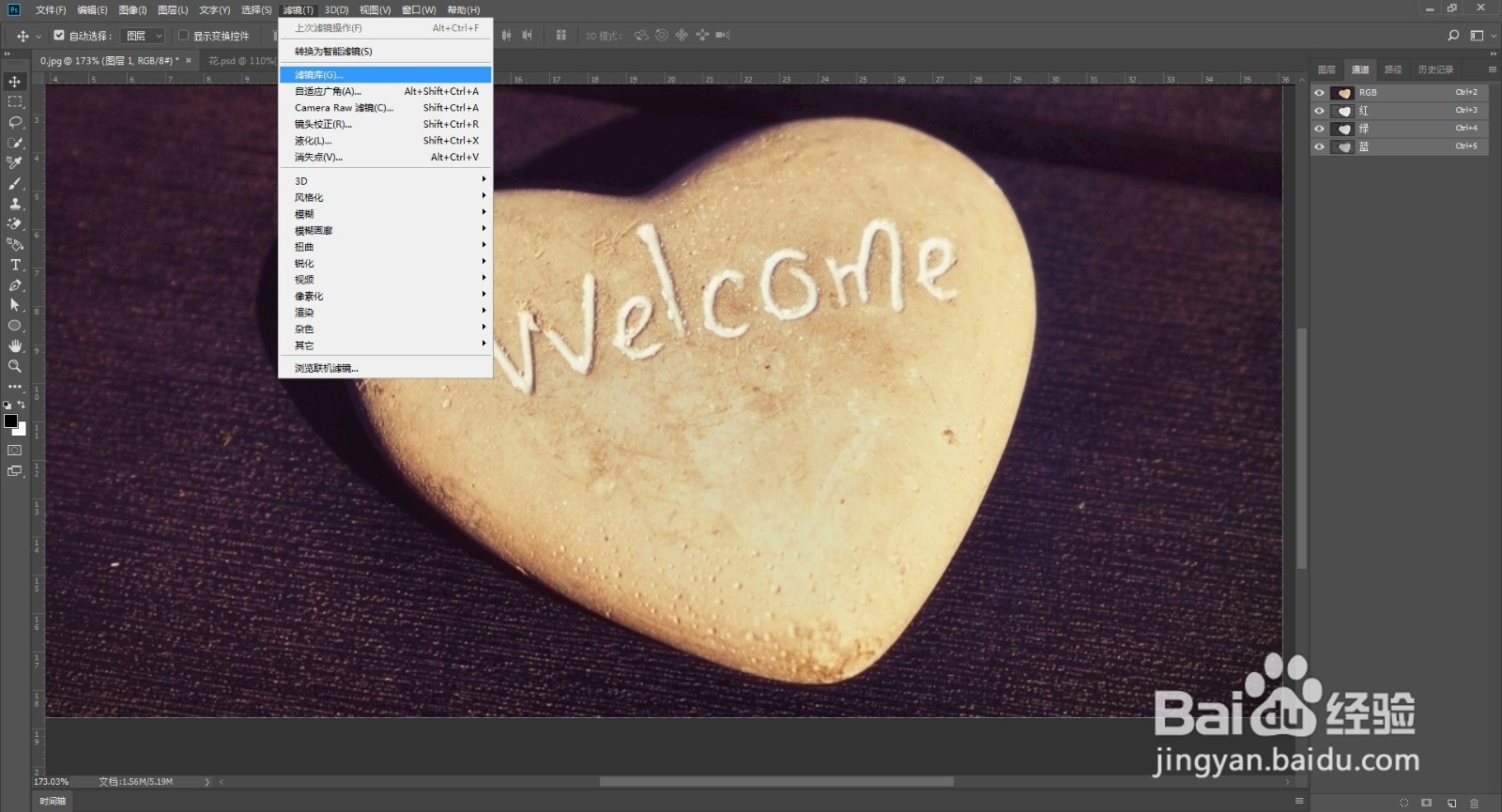Viewport: 1502px width, 812px height.
Task: Expand the 扭曲 filter submenu
Action: click(386, 247)
